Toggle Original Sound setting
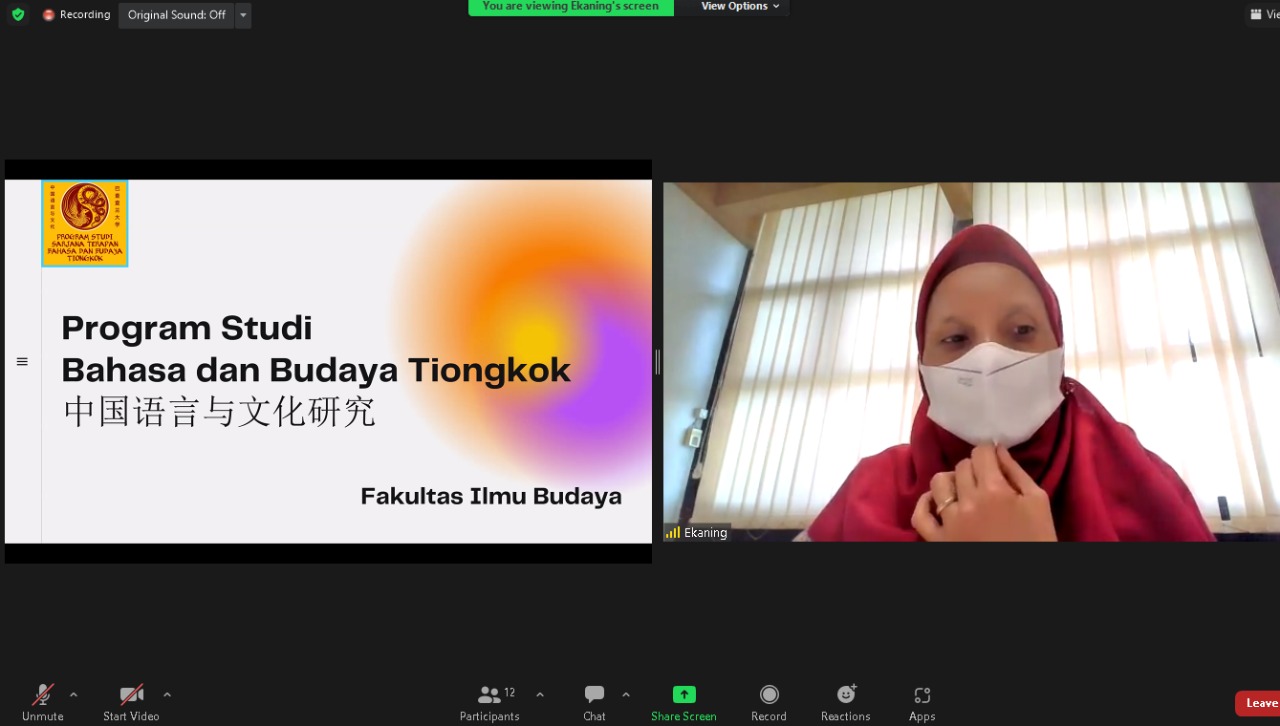Viewport: 1280px width, 726px height. 176,15
